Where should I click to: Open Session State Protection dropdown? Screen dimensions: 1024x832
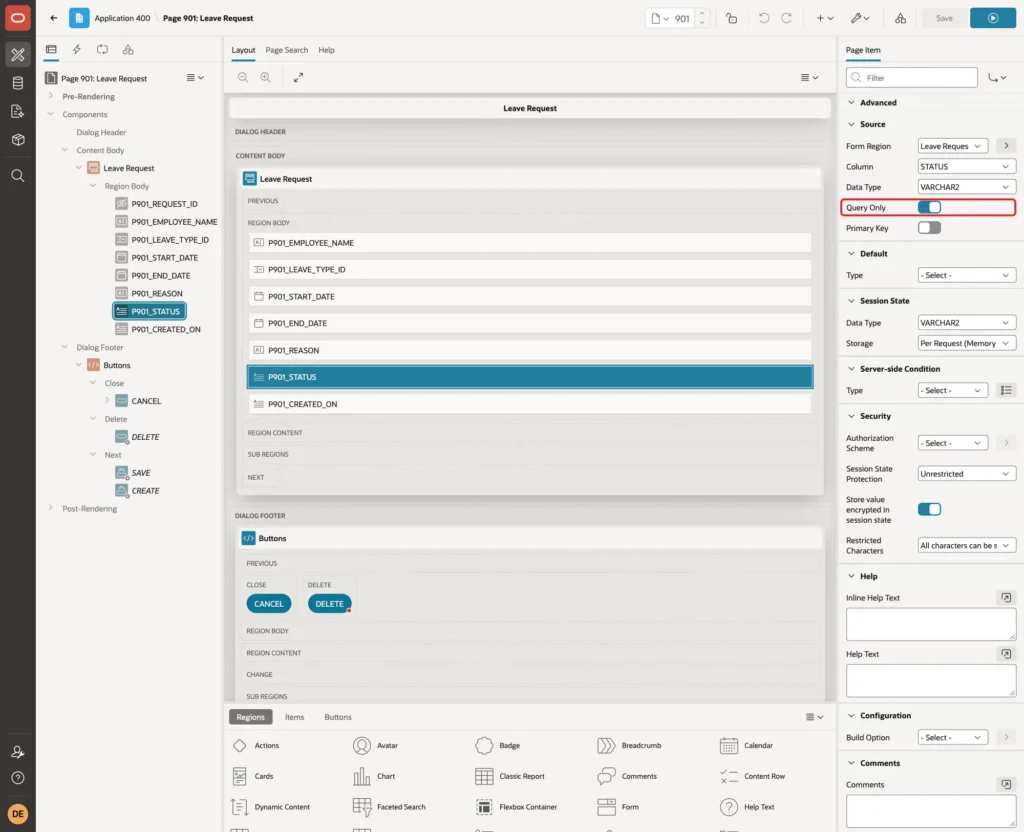point(966,474)
